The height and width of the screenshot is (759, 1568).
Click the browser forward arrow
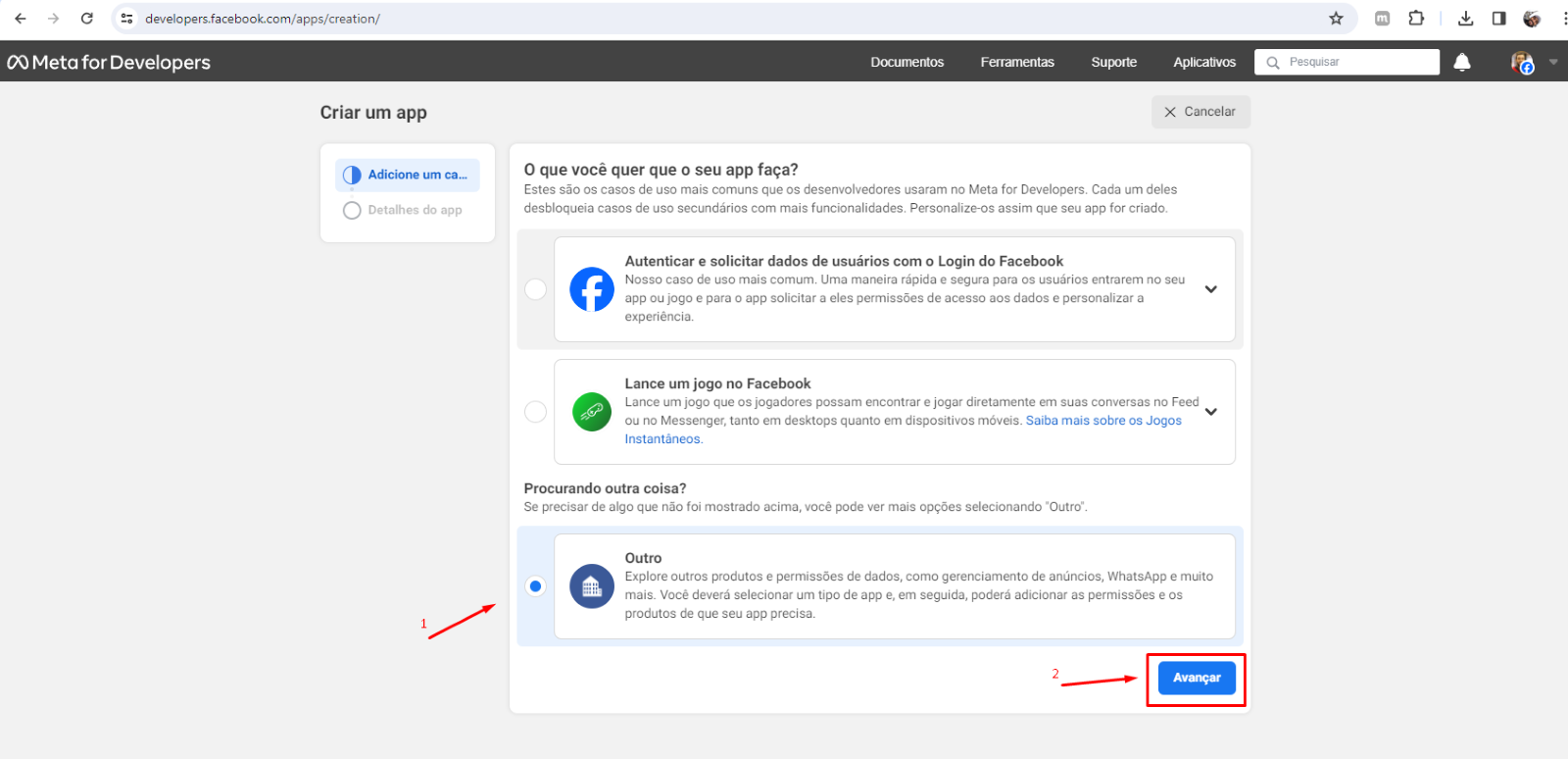(54, 19)
